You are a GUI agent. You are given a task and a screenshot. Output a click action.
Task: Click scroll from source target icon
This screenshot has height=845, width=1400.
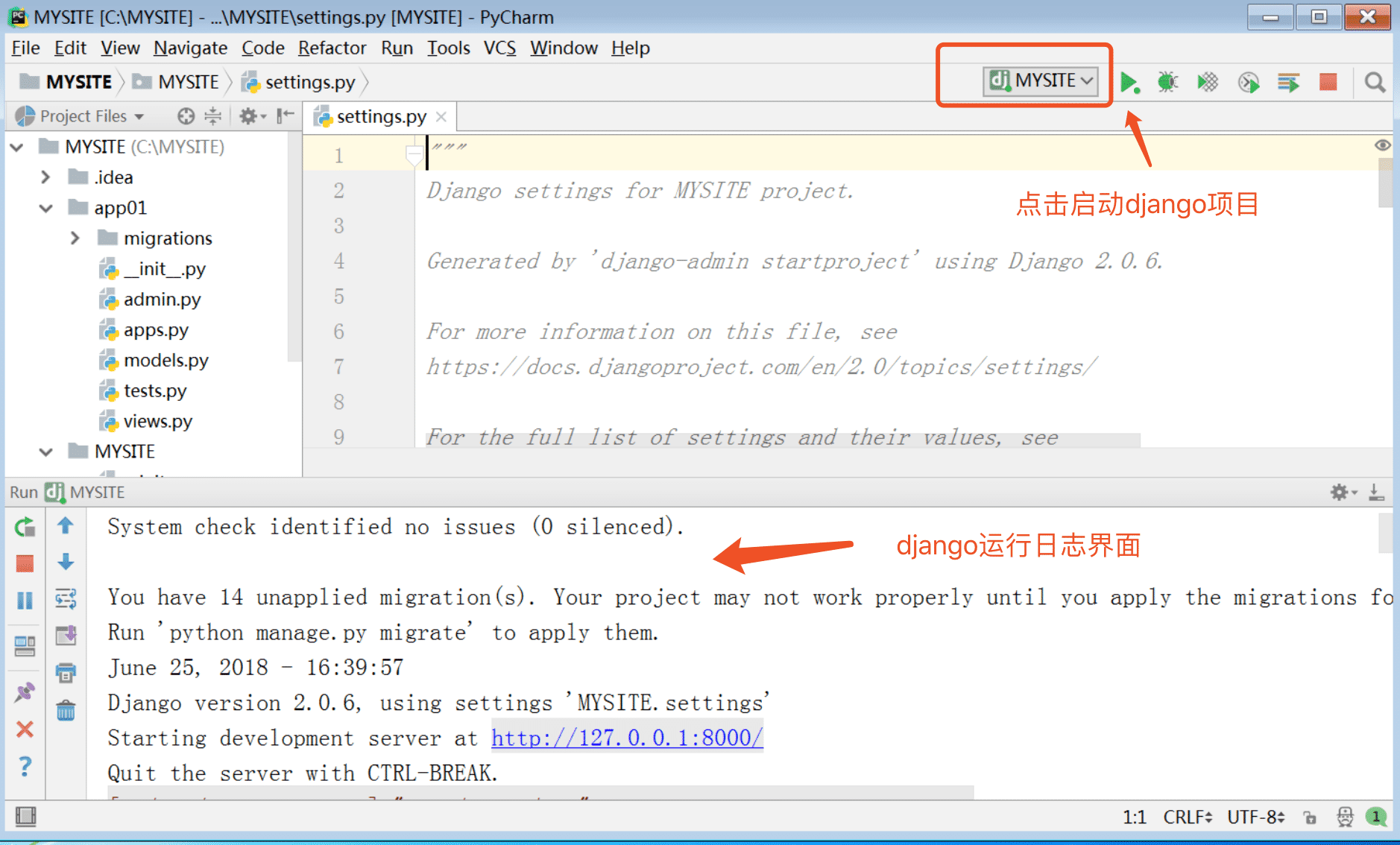point(186,116)
